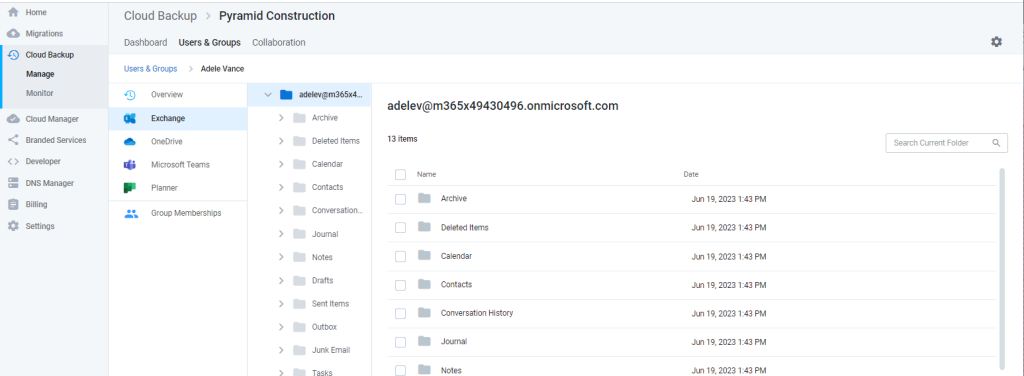Tick the checkbox for the Archive row
Screen dimensions: 1024x376
(400, 199)
